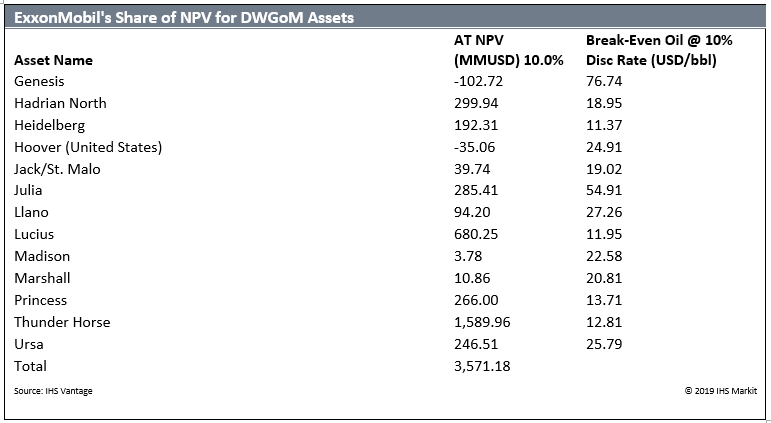
Task: Select Julia break-even value 54.91
Action: (x=604, y=190)
